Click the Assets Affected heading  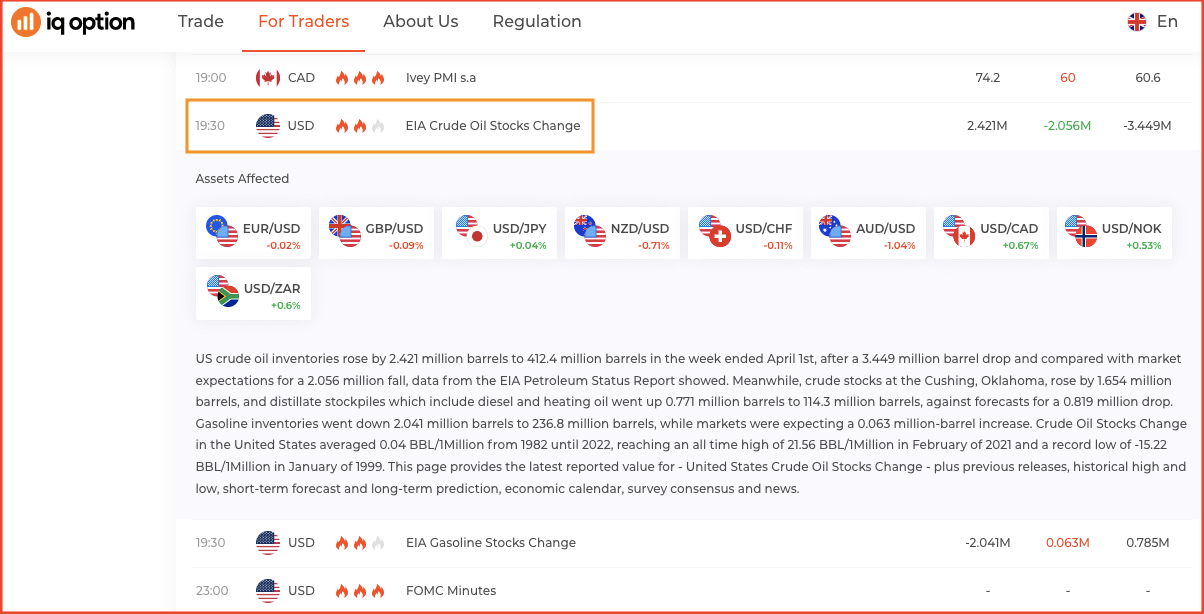[242, 179]
